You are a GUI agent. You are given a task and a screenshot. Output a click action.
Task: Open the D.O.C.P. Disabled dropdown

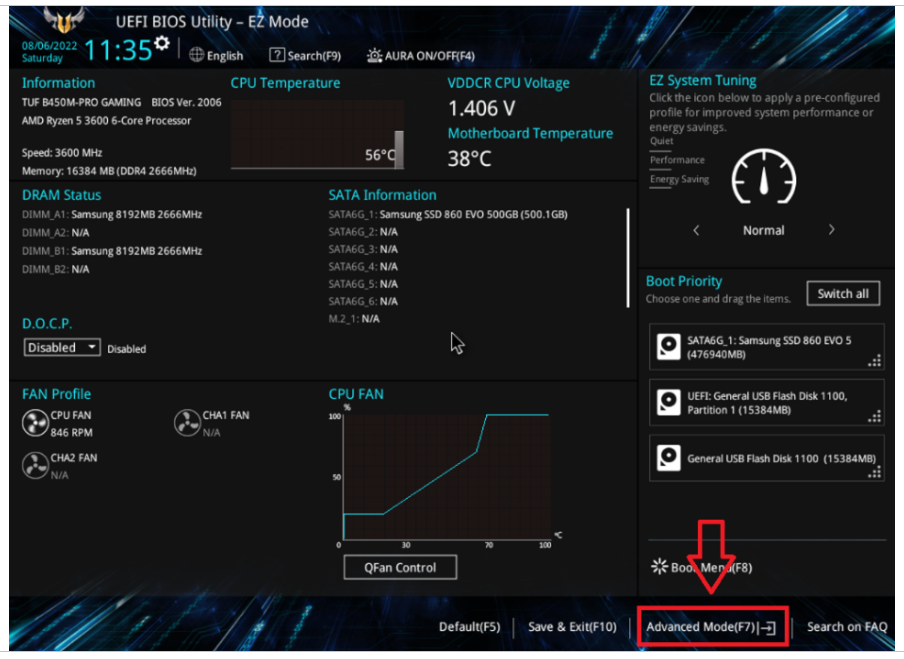pos(62,348)
